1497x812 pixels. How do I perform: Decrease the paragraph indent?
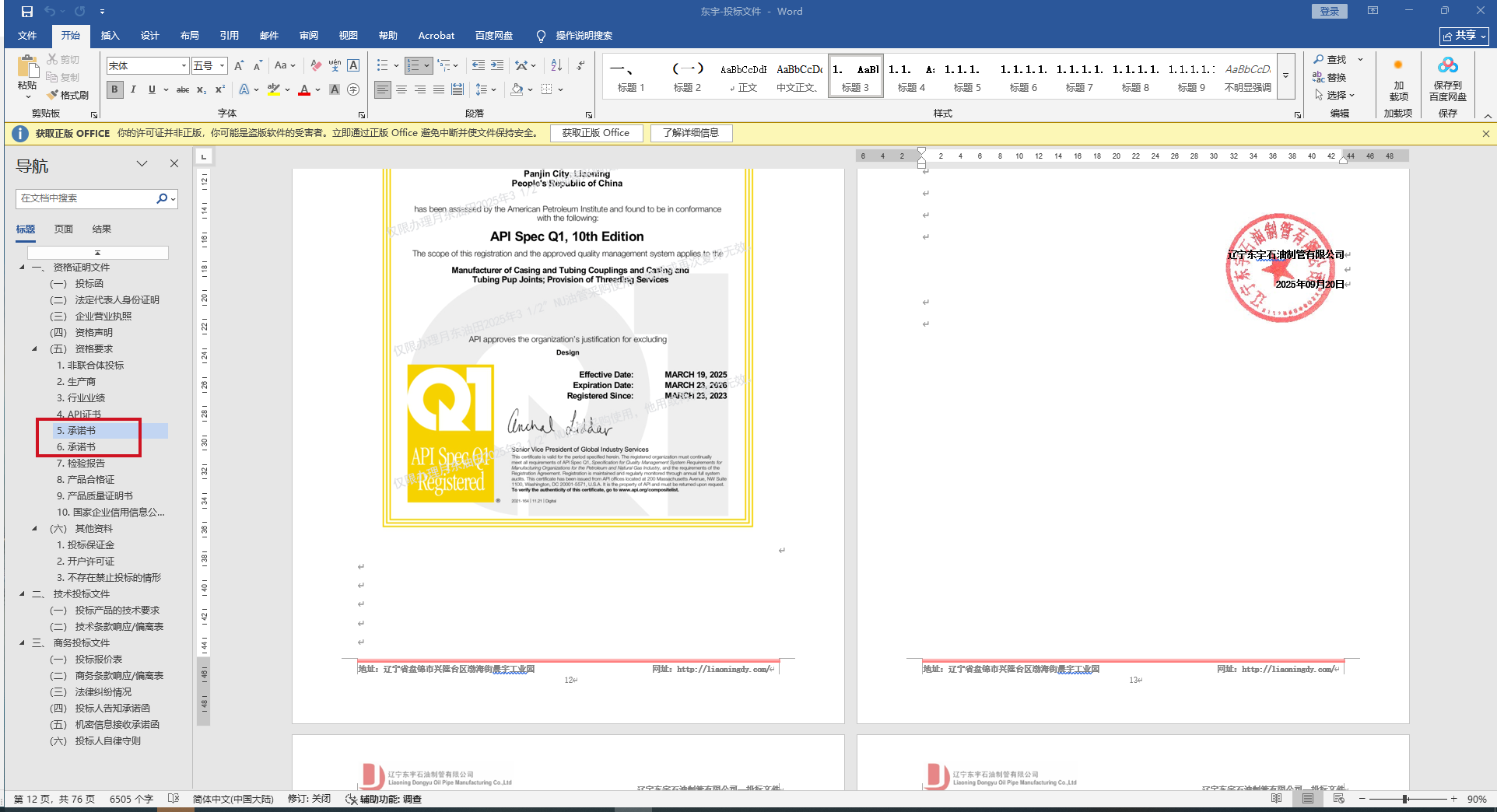pos(478,66)
